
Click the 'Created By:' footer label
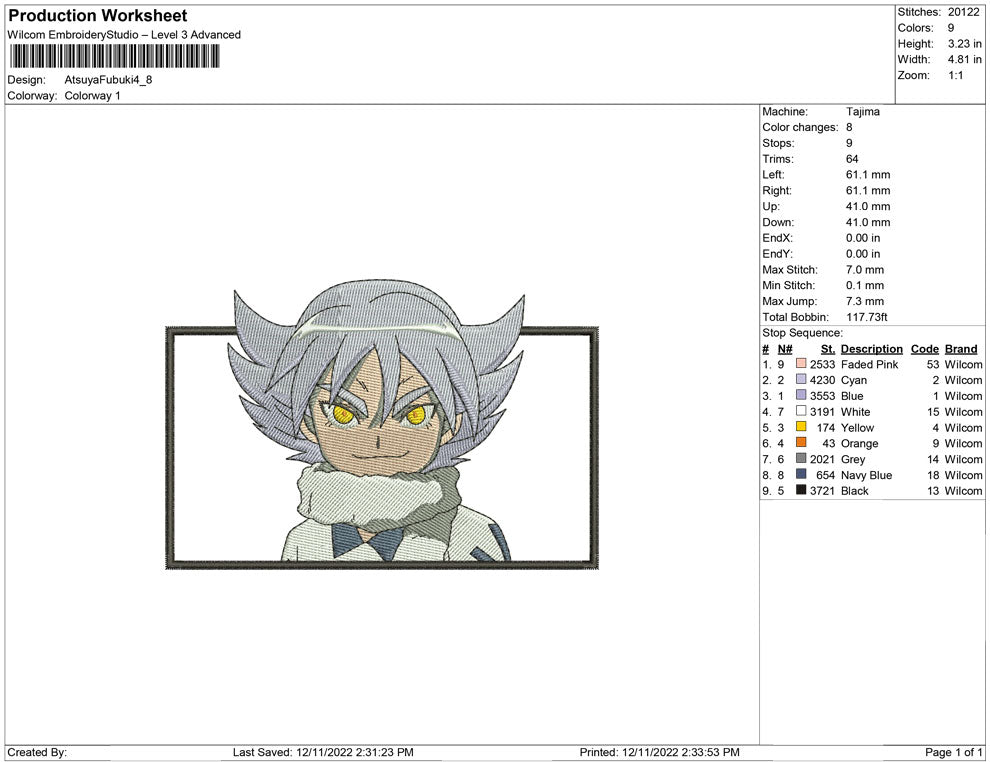37,752
